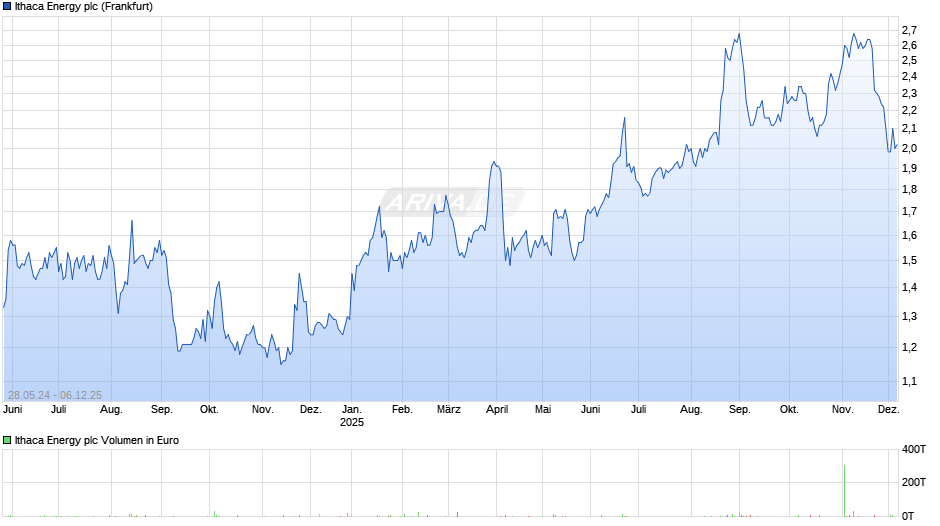The image size is (940, 526).
Task: Click the '2,5' price axis value
Action: point(909,61)
